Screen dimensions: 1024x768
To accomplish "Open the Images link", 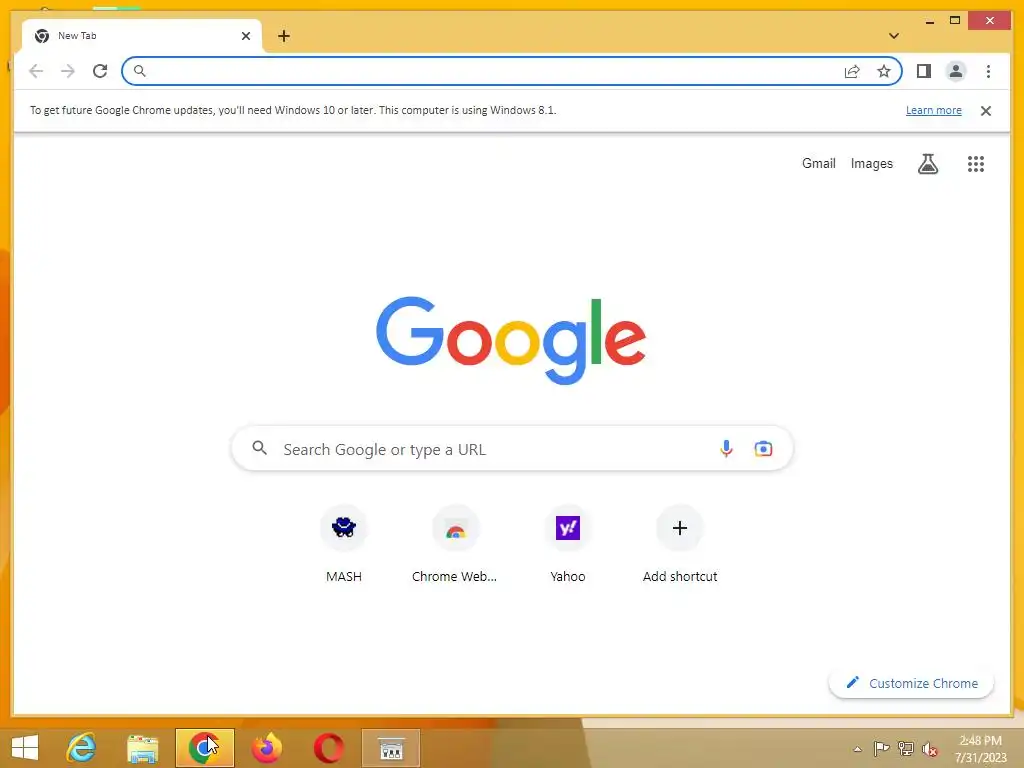I will pos(871,163).
